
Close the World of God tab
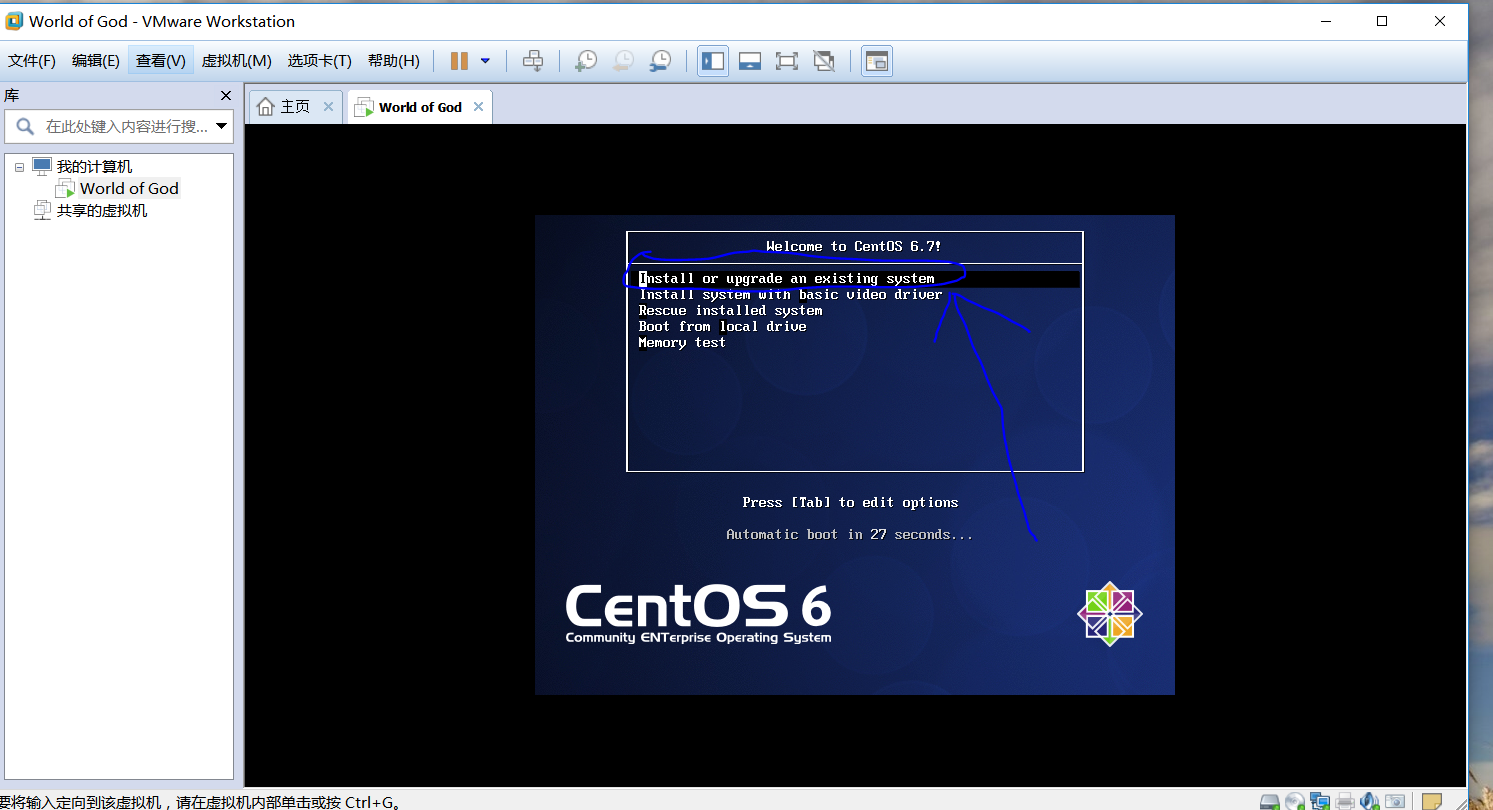coord(478,107)
